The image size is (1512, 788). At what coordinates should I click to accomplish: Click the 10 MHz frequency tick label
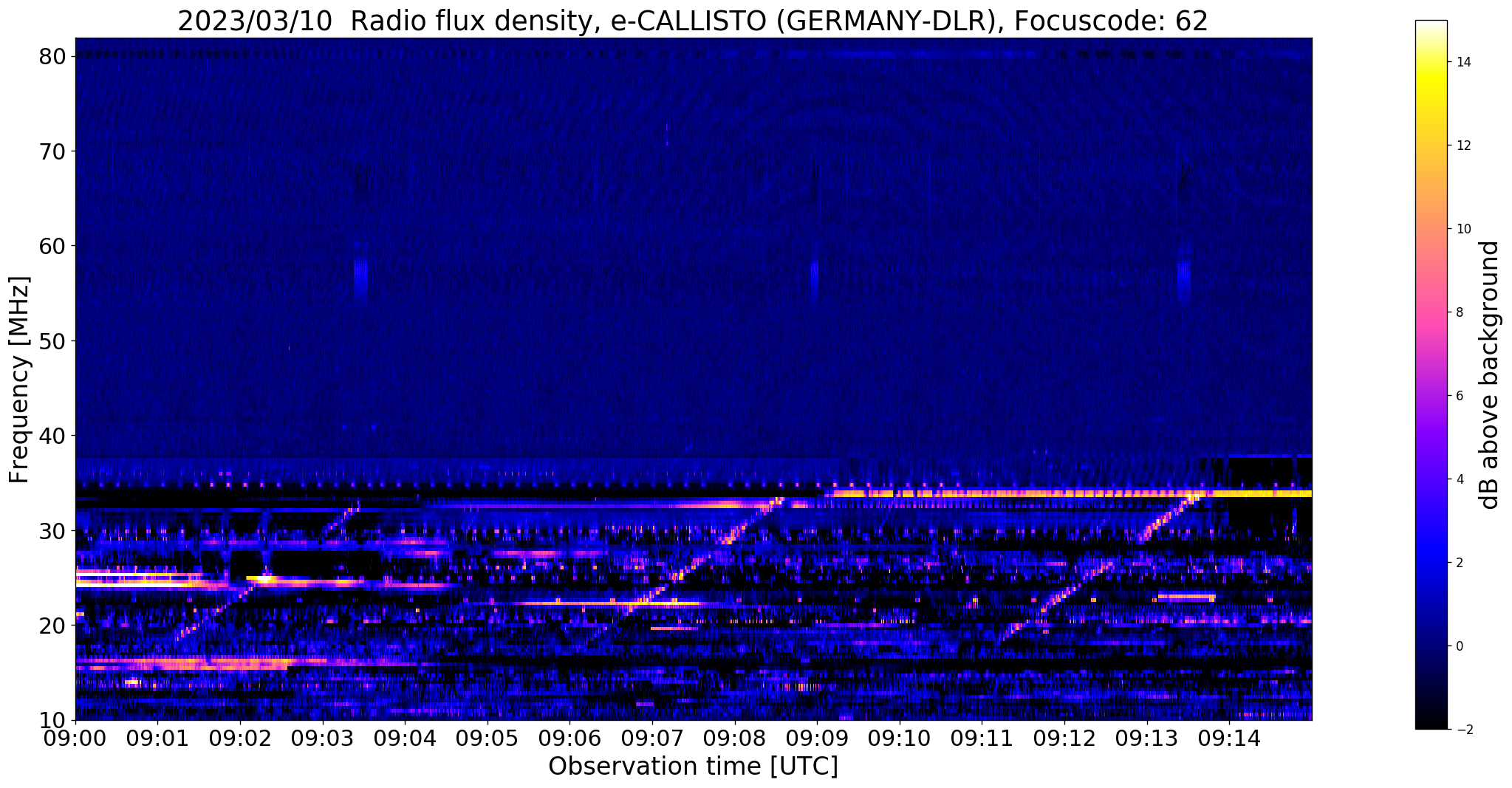pos(53,720)
